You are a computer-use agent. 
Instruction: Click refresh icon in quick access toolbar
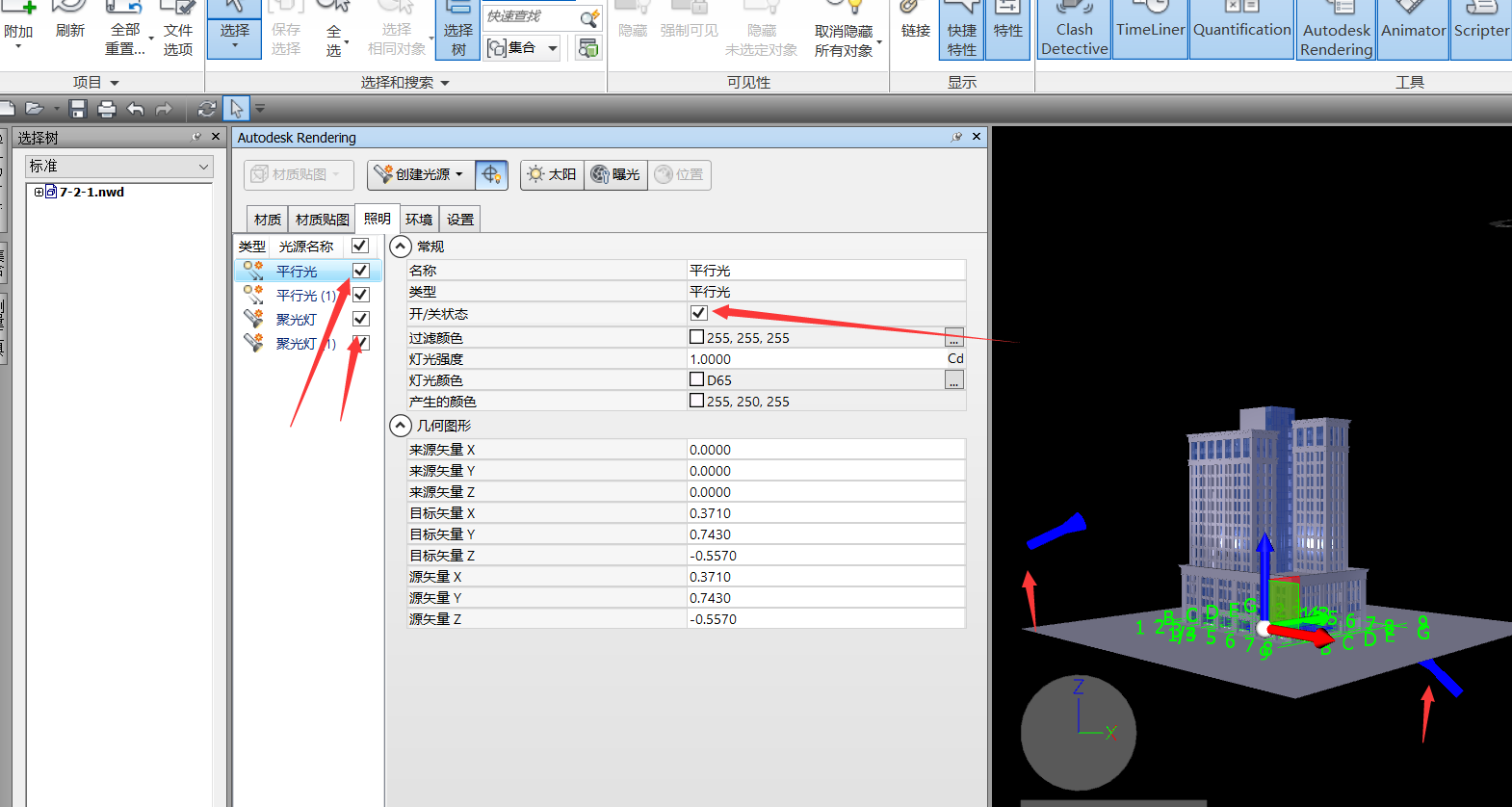pyautogui.click(x=206, y=109)
